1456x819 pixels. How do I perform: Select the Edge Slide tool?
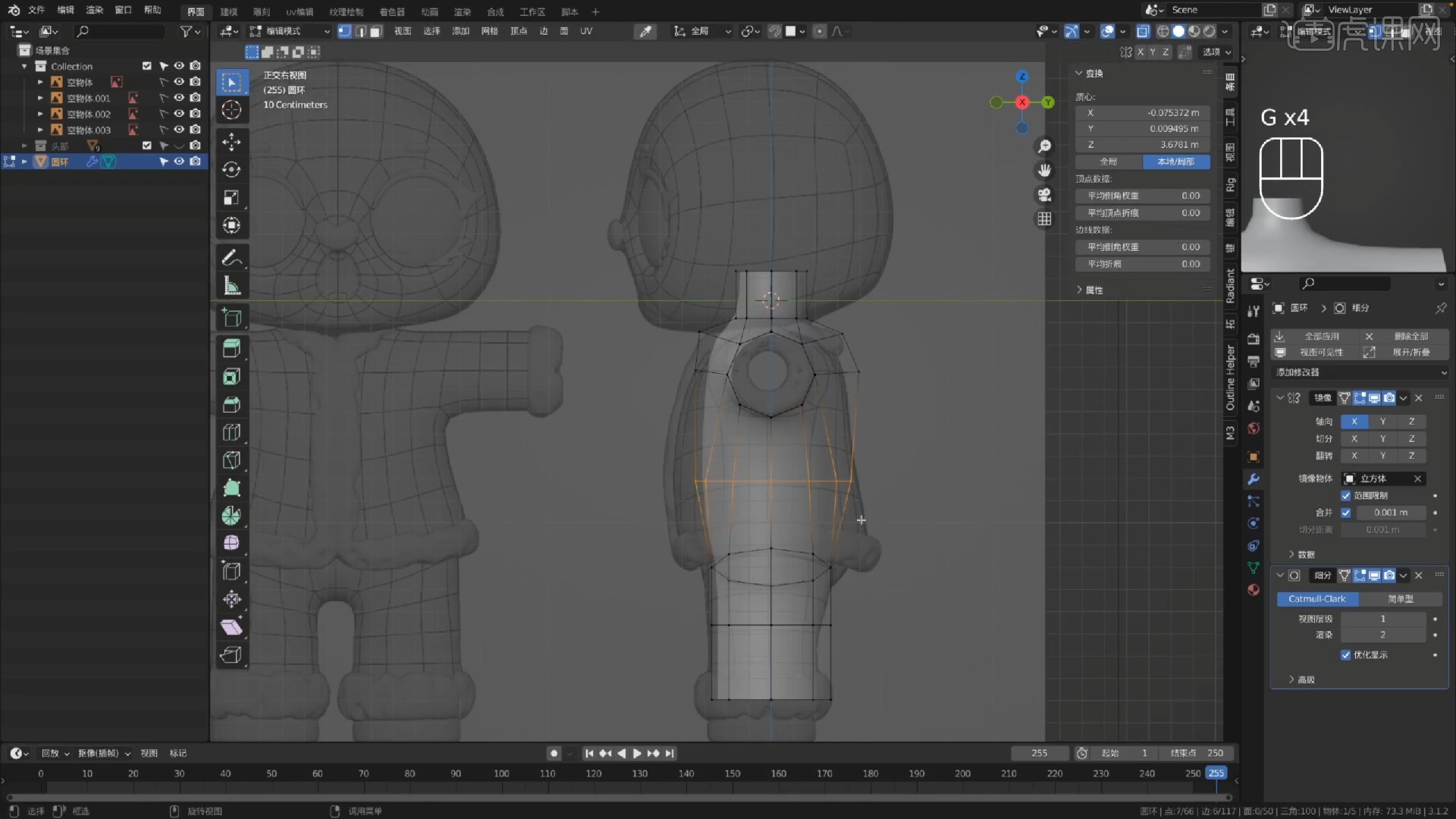coord(232,572)
